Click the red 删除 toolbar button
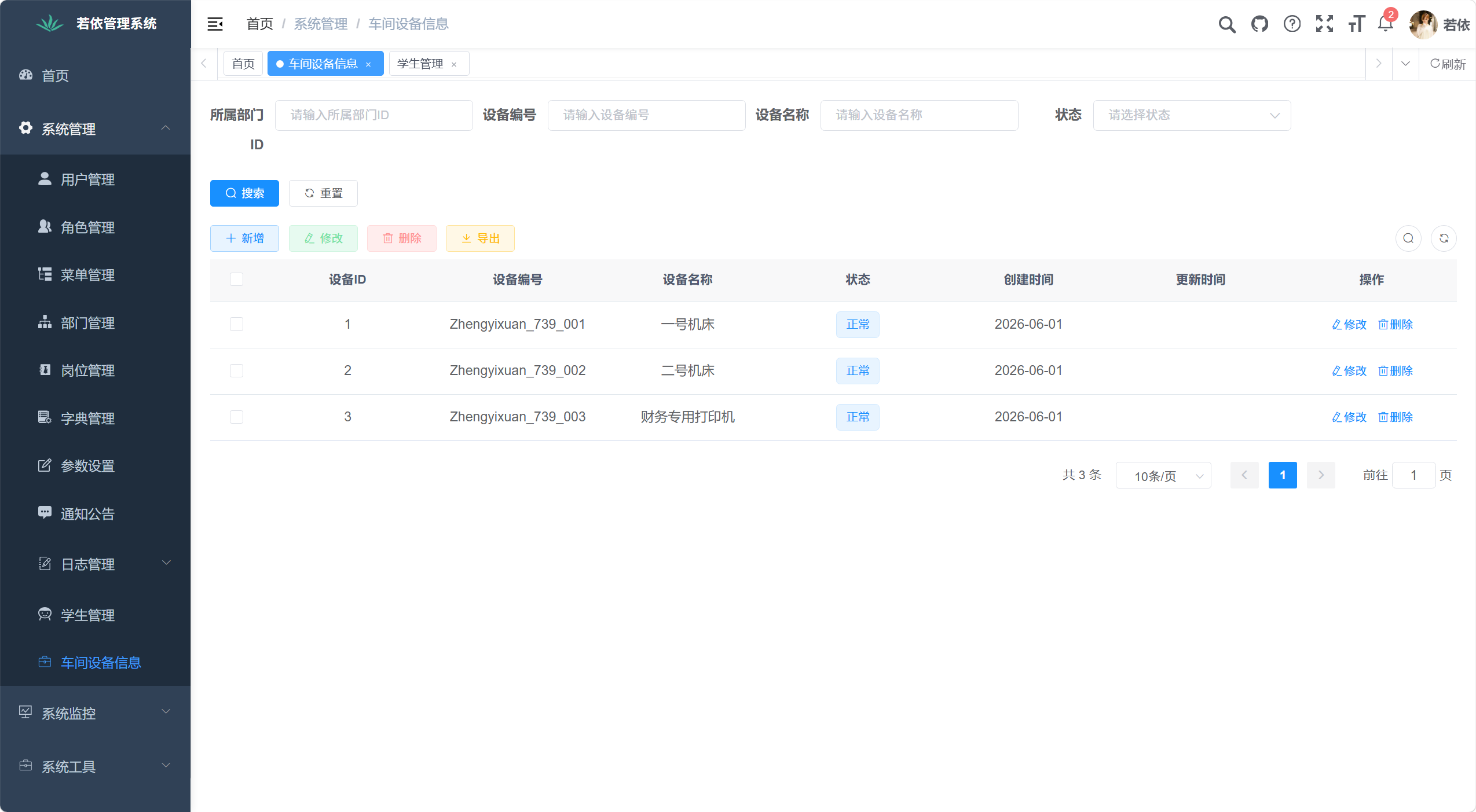 pyautogui.click(x=402, y=238)
